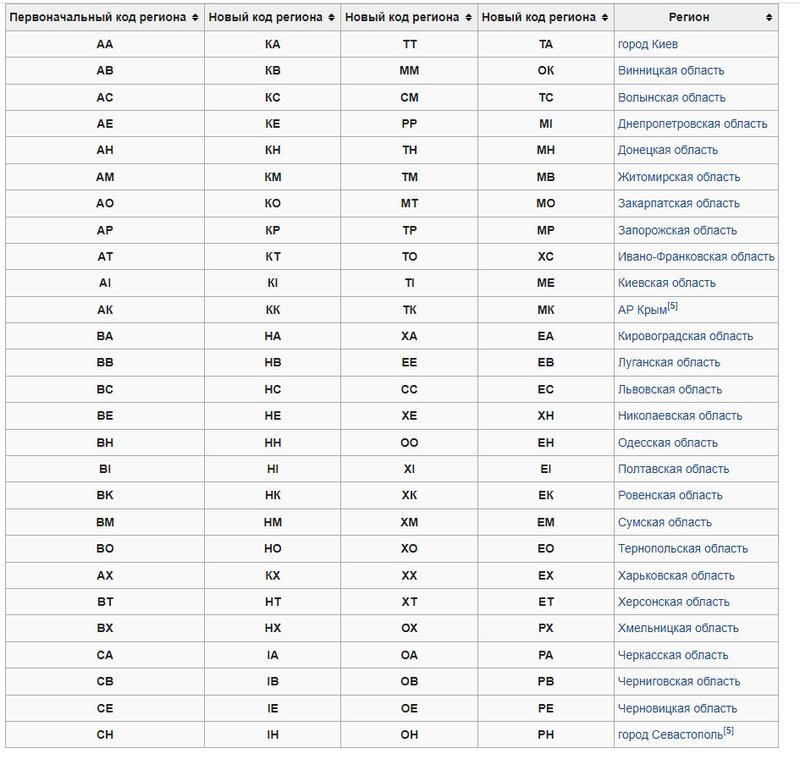Open the Одесская область article
Viewport: 800px width, 759px height.
(668, 442)
